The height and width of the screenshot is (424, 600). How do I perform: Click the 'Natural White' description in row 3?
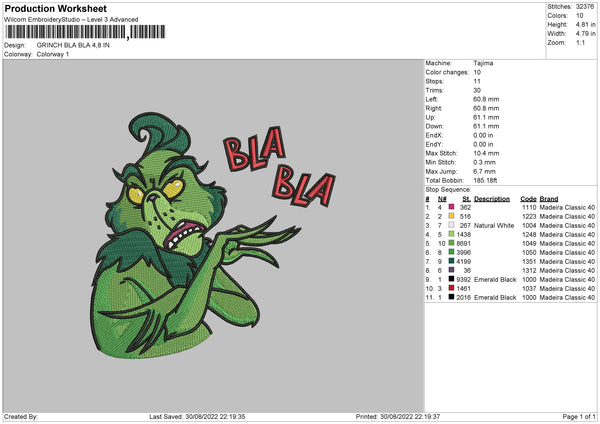(494, 225)
